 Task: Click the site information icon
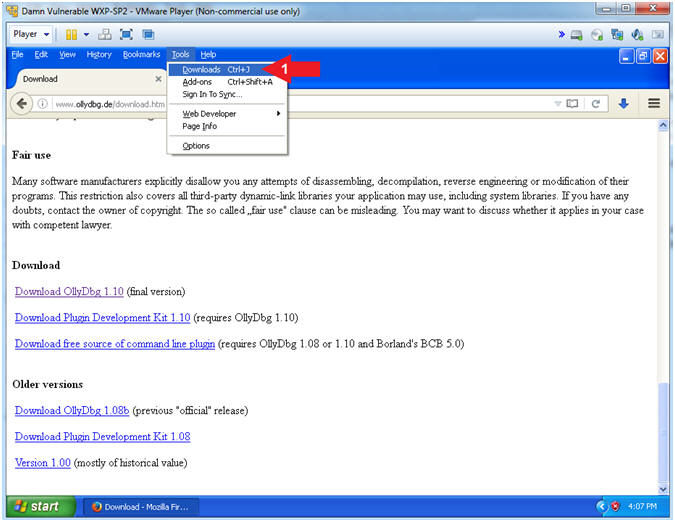(42, 104)
